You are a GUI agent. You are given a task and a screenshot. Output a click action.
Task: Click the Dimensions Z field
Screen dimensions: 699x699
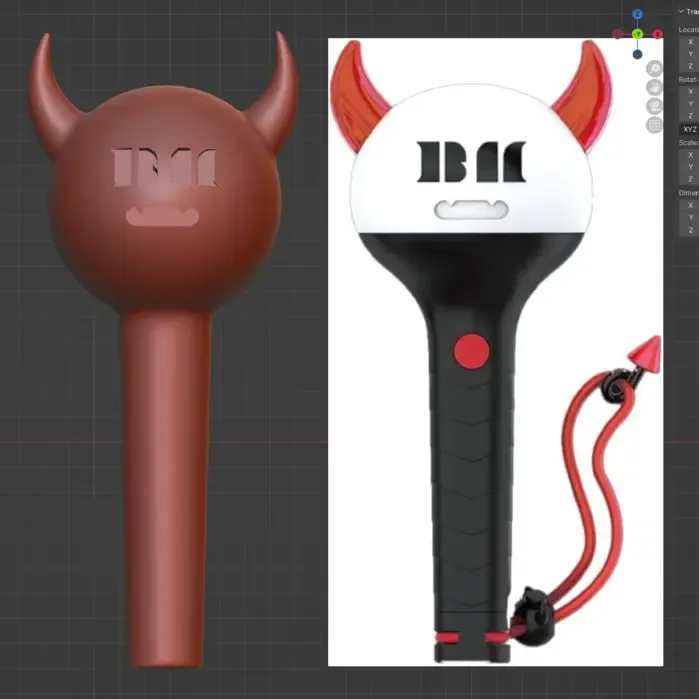coord(689,230)
